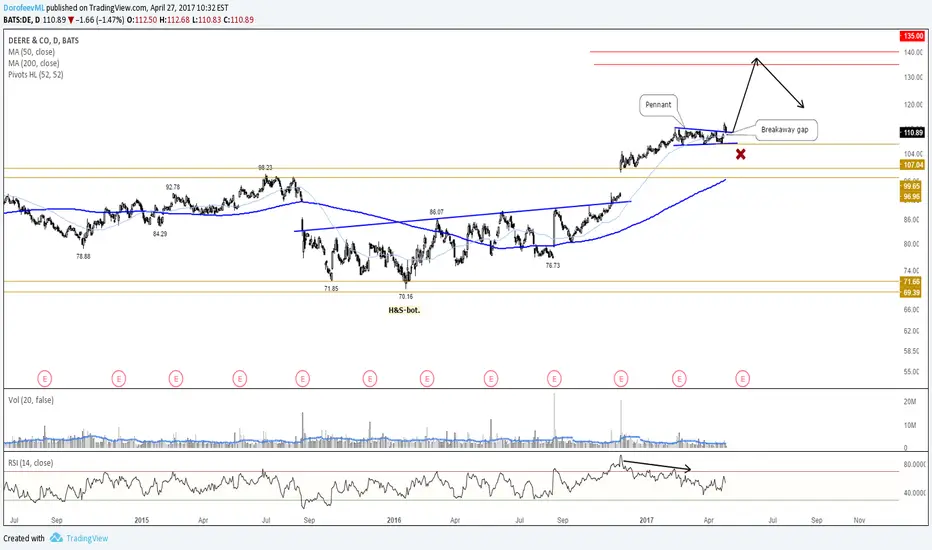
Task: Click earnings E marker above Sep 2016 label
Action: [x=554, y=378]
